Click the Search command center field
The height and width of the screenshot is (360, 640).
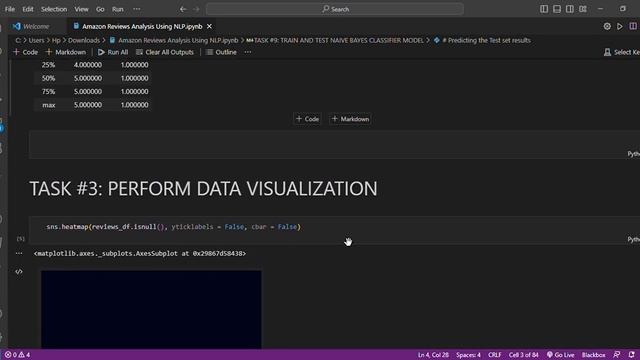(335, 9)
